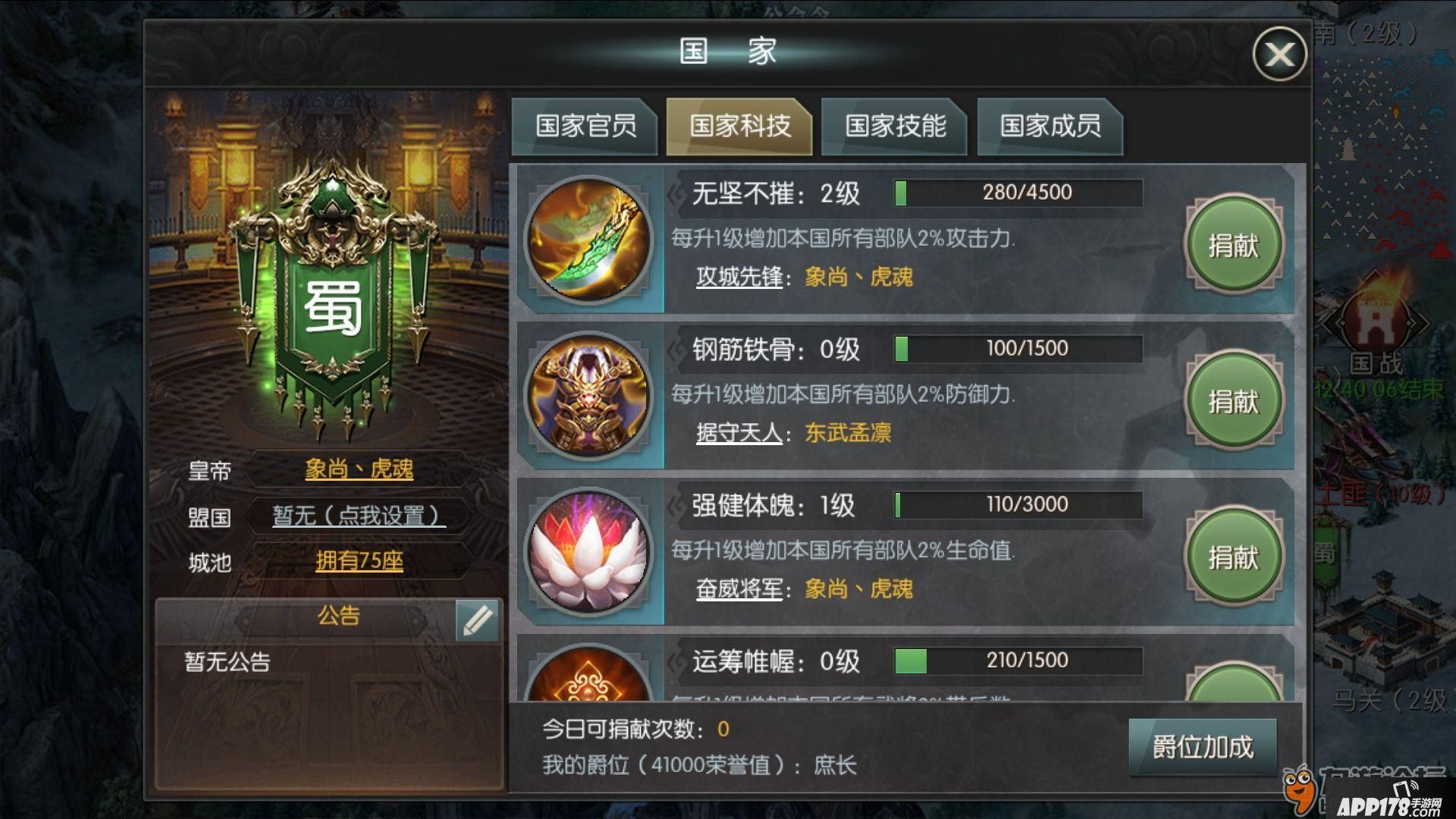Click the 钢筋铁骨 armor skill icon
1456x819 pixels.
click(x=589, y=395)
